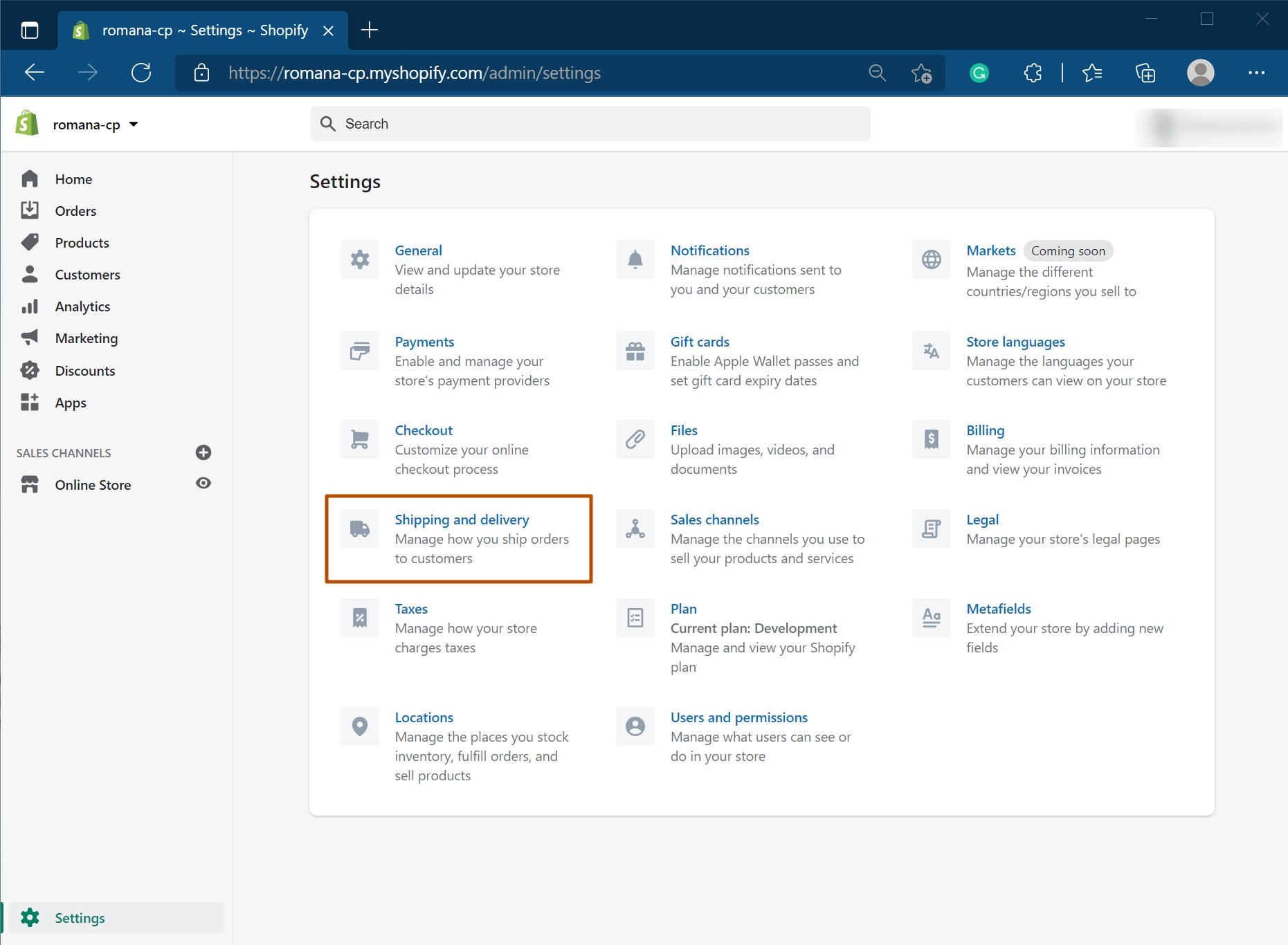This screenshot has width=1288, height=945.
Task: Click the Shopify admin Search field
Action: [x=590, y=124]
